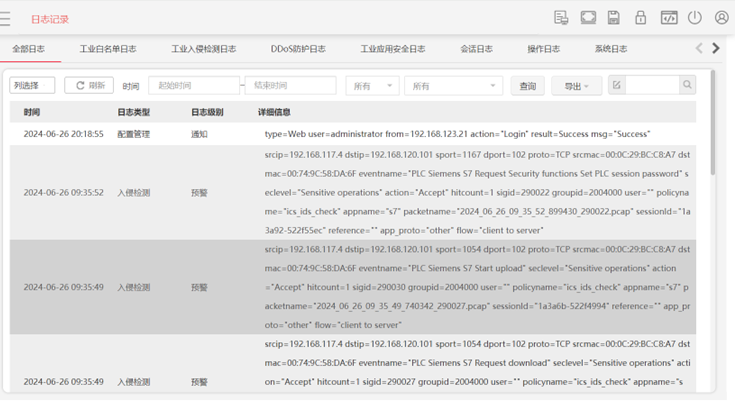The height and width of the screenshot is (401, 735).
Task: Open the document list icon in header
Action: (x=561, y=18)
